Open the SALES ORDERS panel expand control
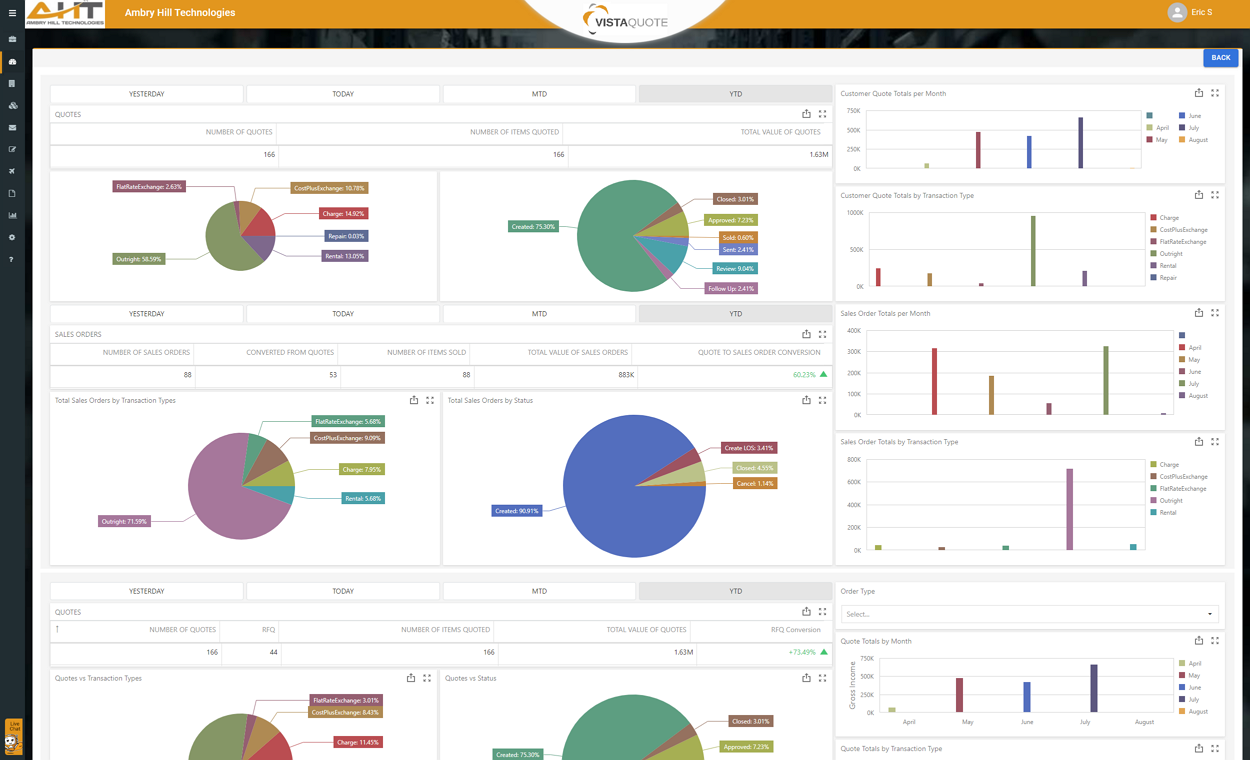 pyautogui.click(x=822, y=333)
